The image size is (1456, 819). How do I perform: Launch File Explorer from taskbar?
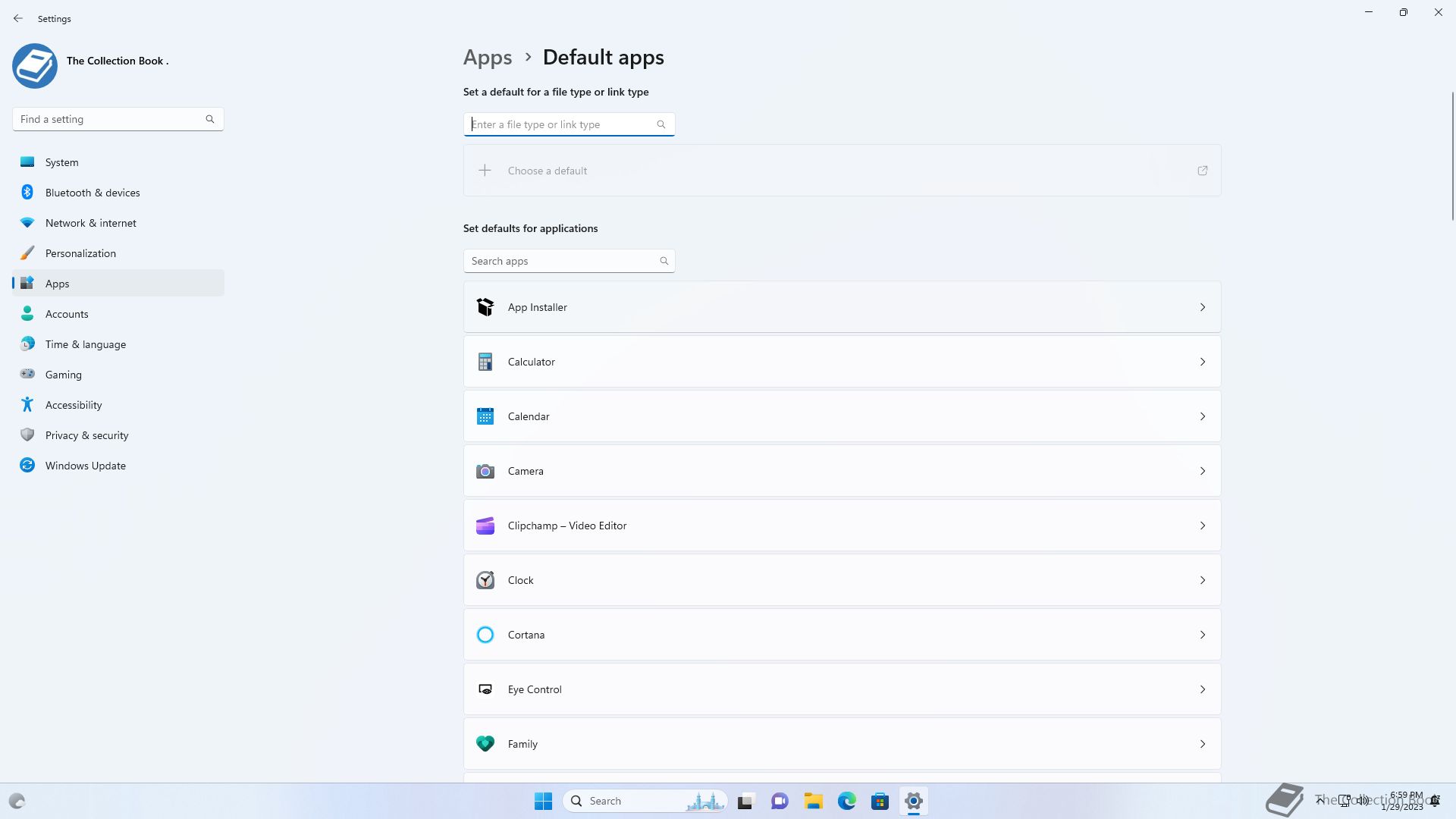point(813,801)
